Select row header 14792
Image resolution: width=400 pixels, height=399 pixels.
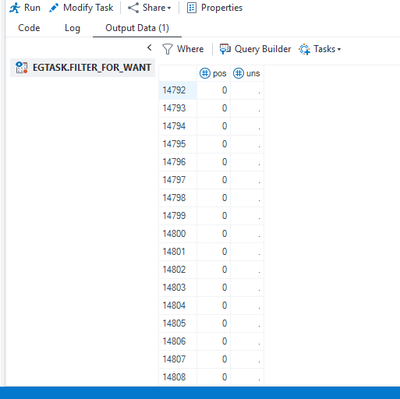pyautogui.click(x=178, y=90)
